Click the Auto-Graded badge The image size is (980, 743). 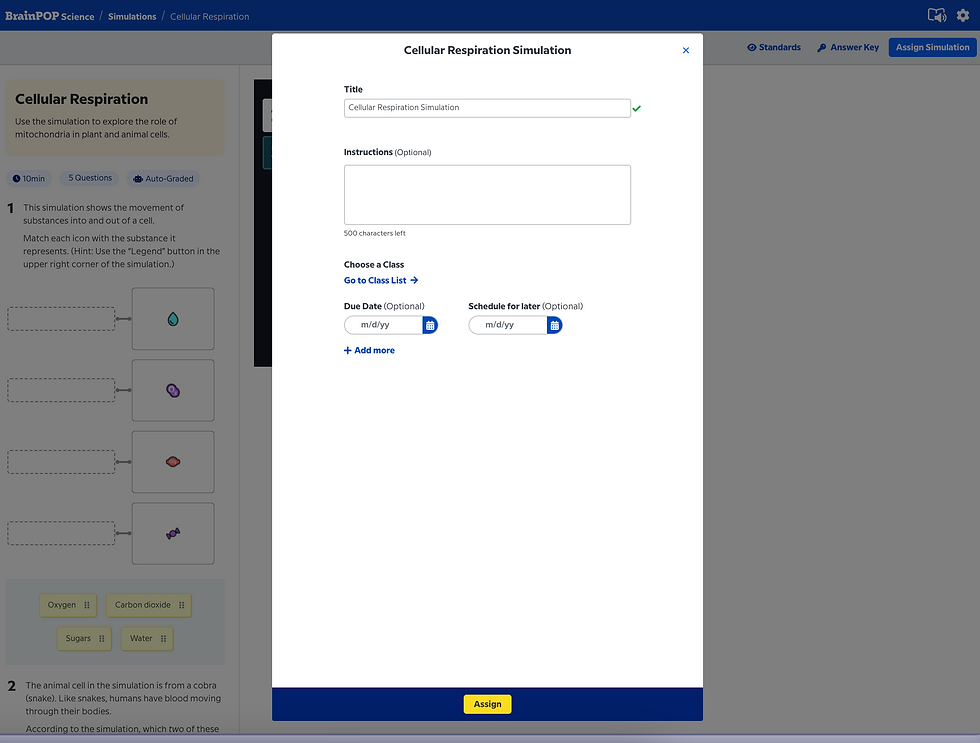pyautogui.click(x=164, y=179)
